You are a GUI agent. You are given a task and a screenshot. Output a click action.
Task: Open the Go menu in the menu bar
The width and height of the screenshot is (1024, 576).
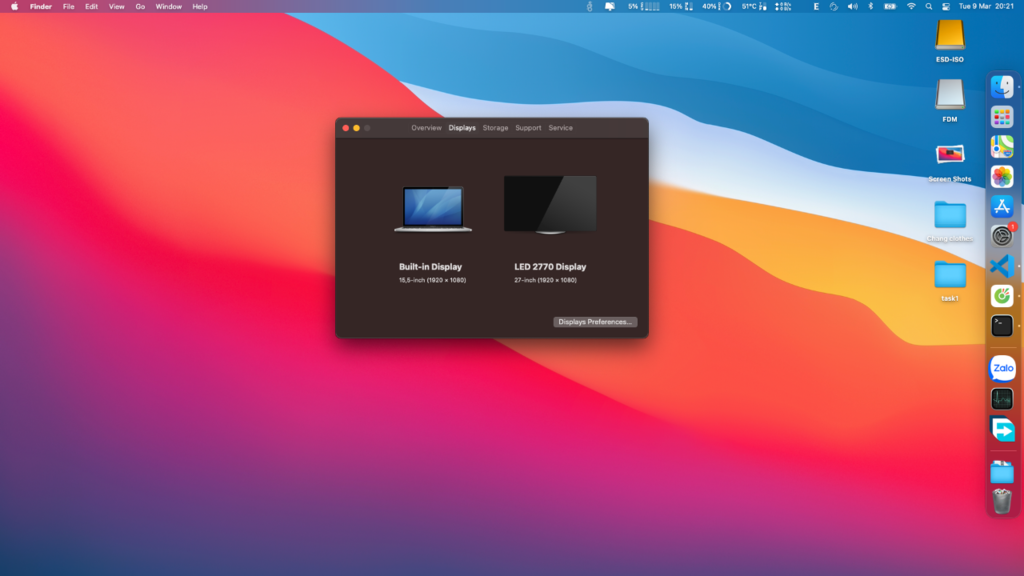click(140, 6)
